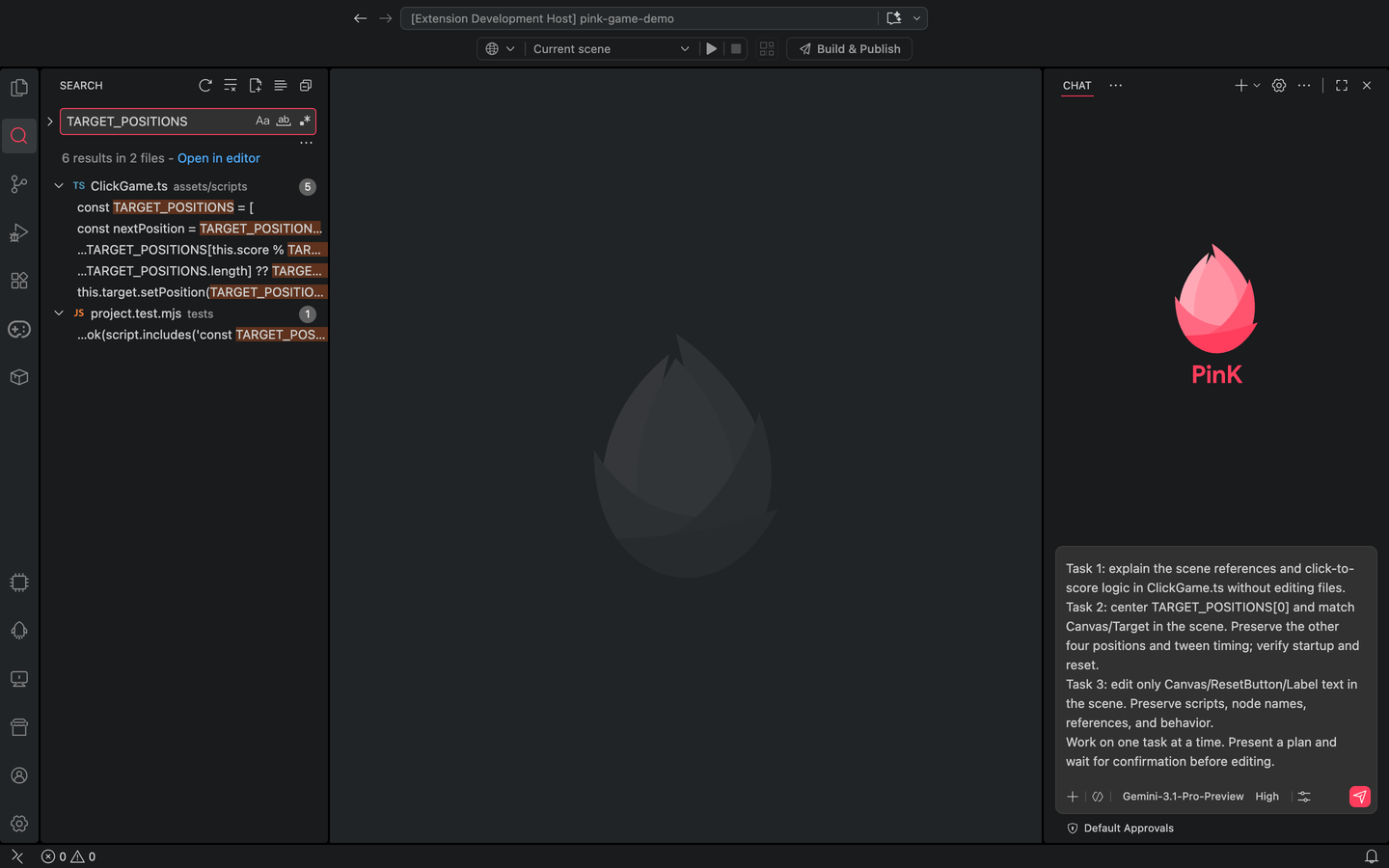
Task: Collapse the project.test.mjs results group
Action: [x=59, y=313]
